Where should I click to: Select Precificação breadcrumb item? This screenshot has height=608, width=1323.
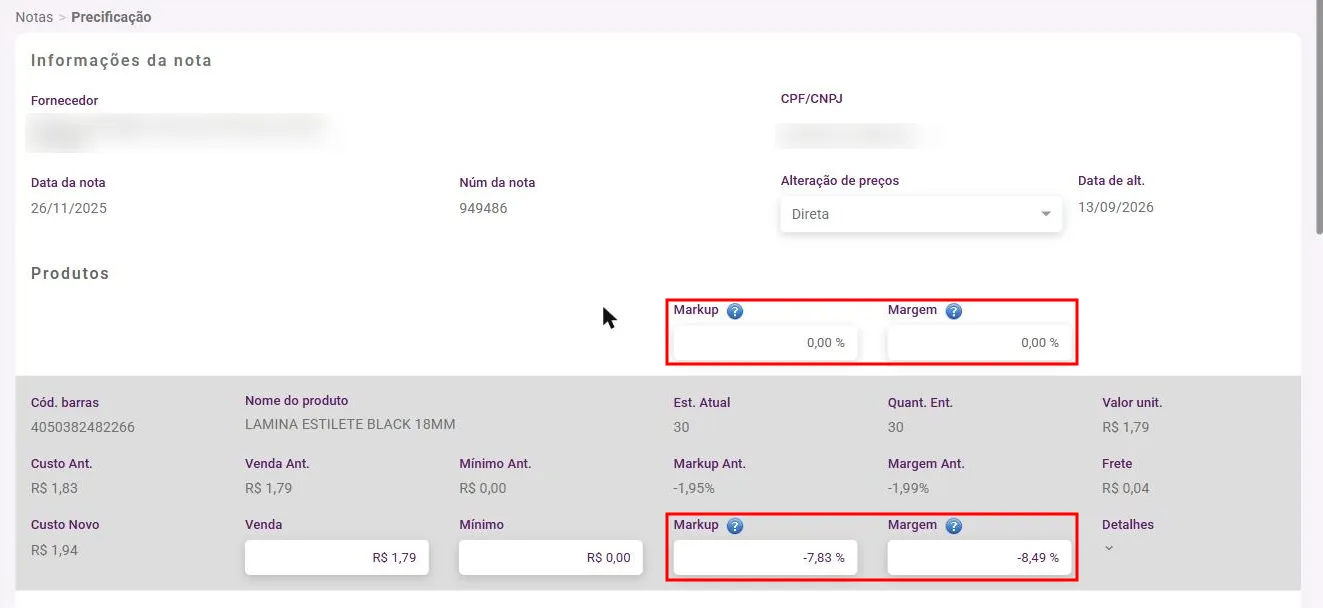pos(111,17)
